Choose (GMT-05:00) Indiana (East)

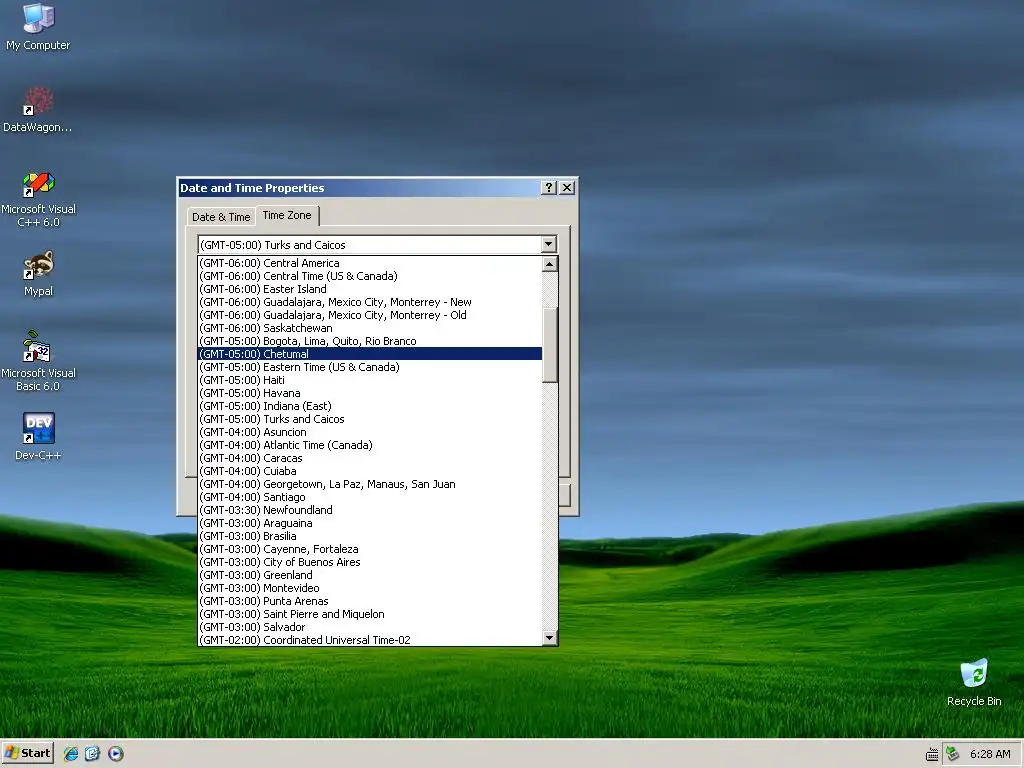click(x=370, y=406)
